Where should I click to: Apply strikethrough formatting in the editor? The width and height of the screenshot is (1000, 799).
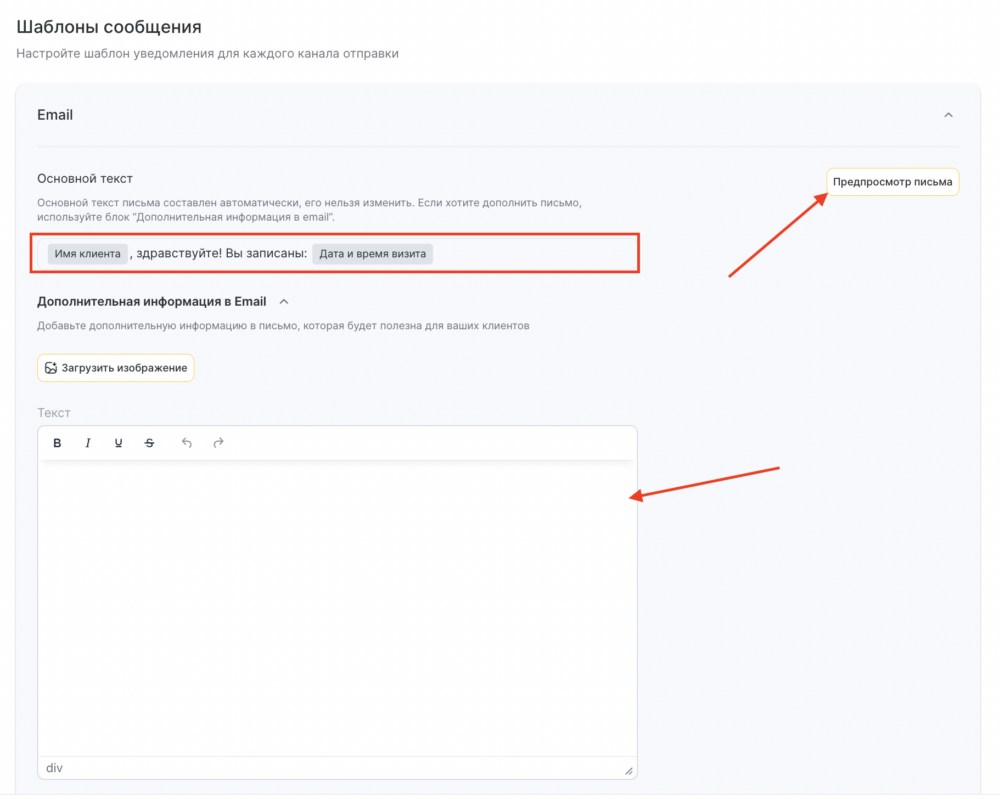(x=149, y=443)
